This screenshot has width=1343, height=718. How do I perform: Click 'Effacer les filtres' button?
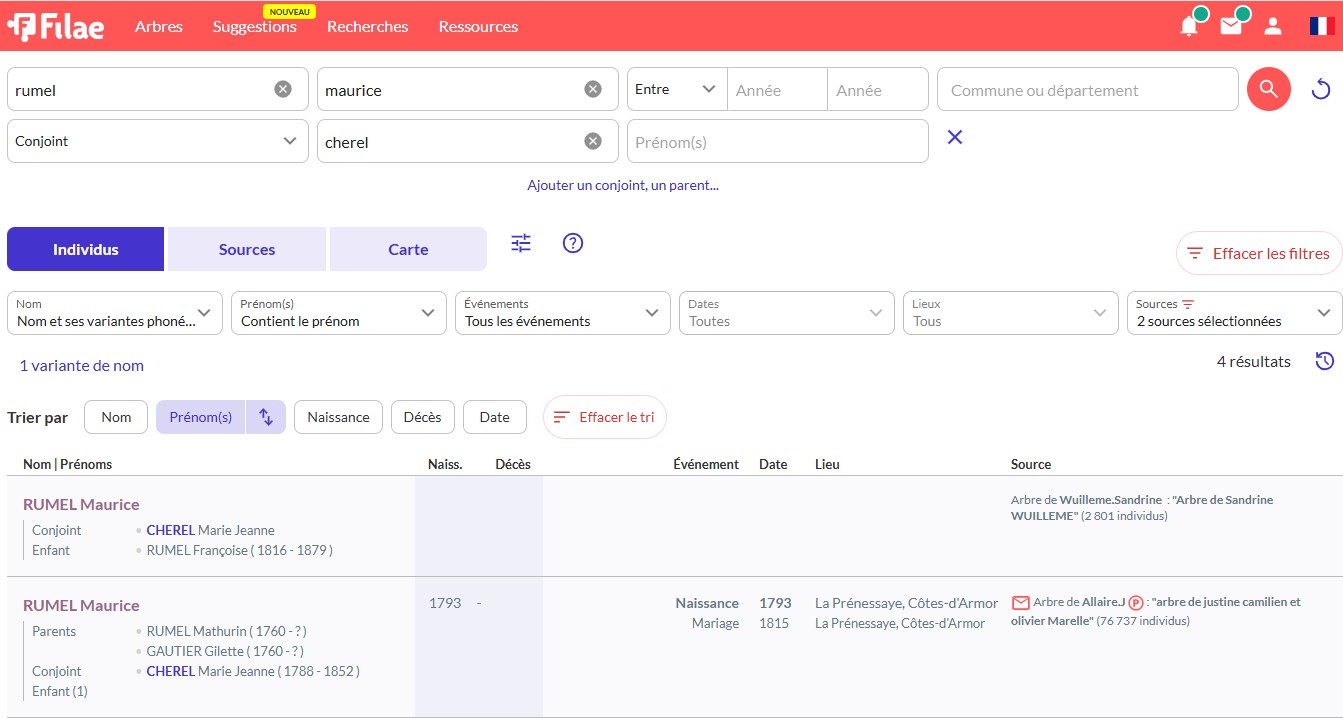(1259, 253)
